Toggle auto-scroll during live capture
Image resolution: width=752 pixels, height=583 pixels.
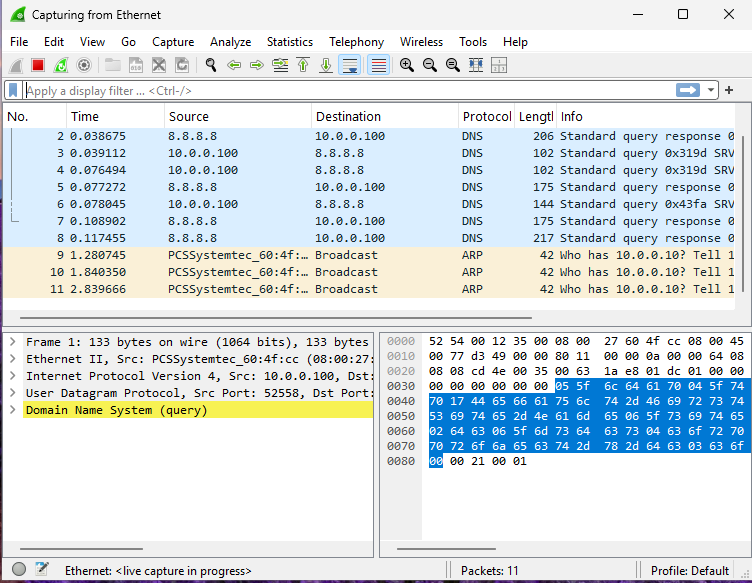pos(349,65)
